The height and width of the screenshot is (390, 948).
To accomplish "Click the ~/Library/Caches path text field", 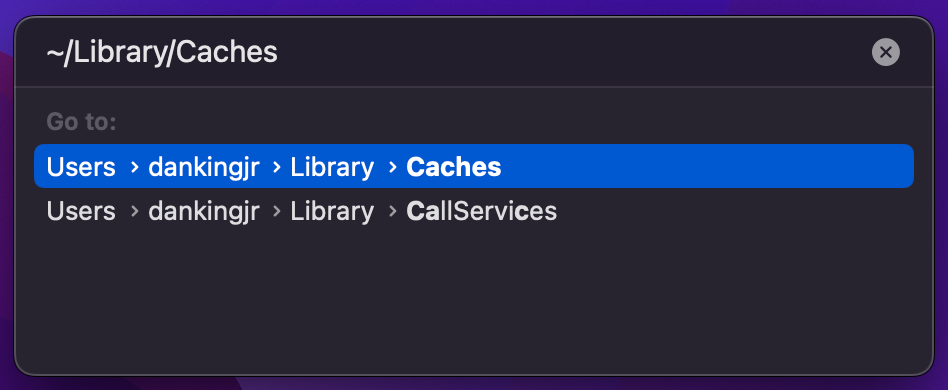I will (x=447, y=53).
